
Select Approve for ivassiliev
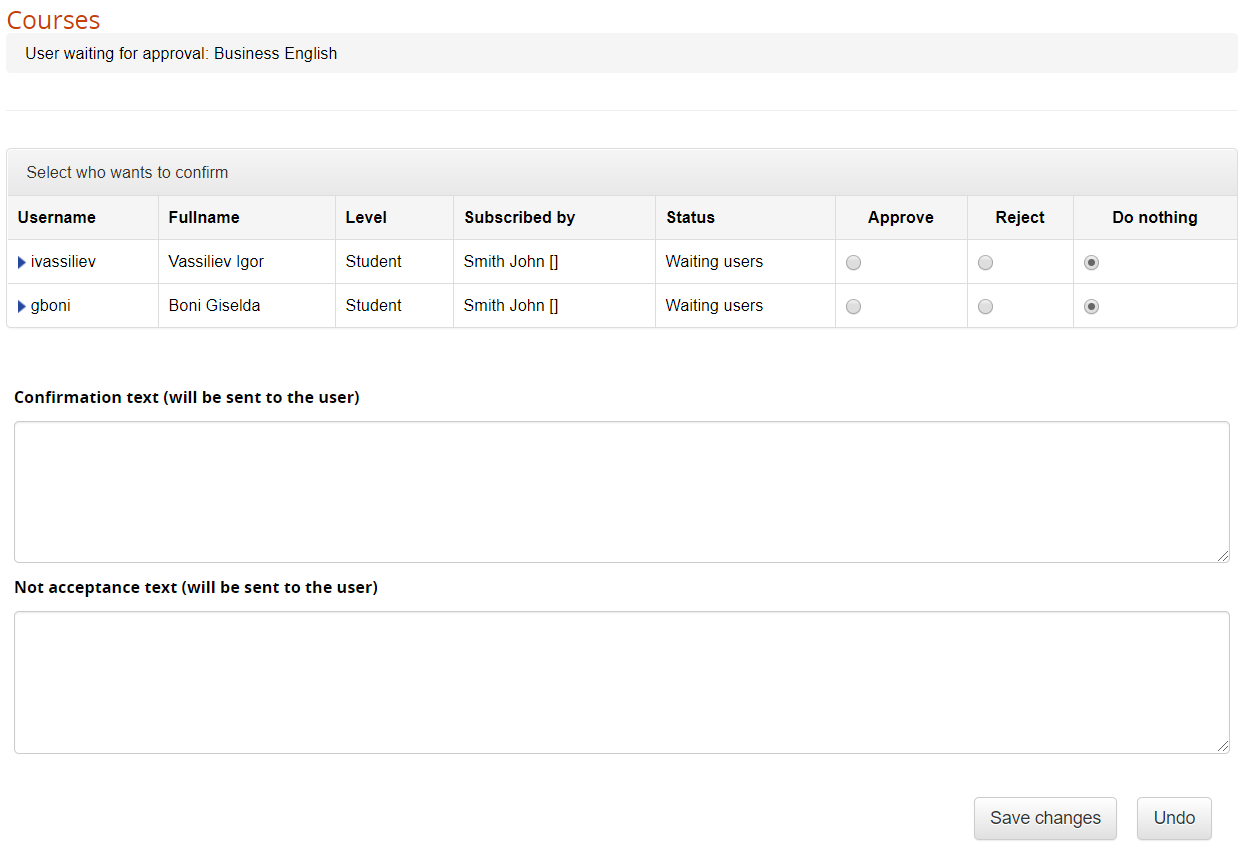[x=853, y=262]
